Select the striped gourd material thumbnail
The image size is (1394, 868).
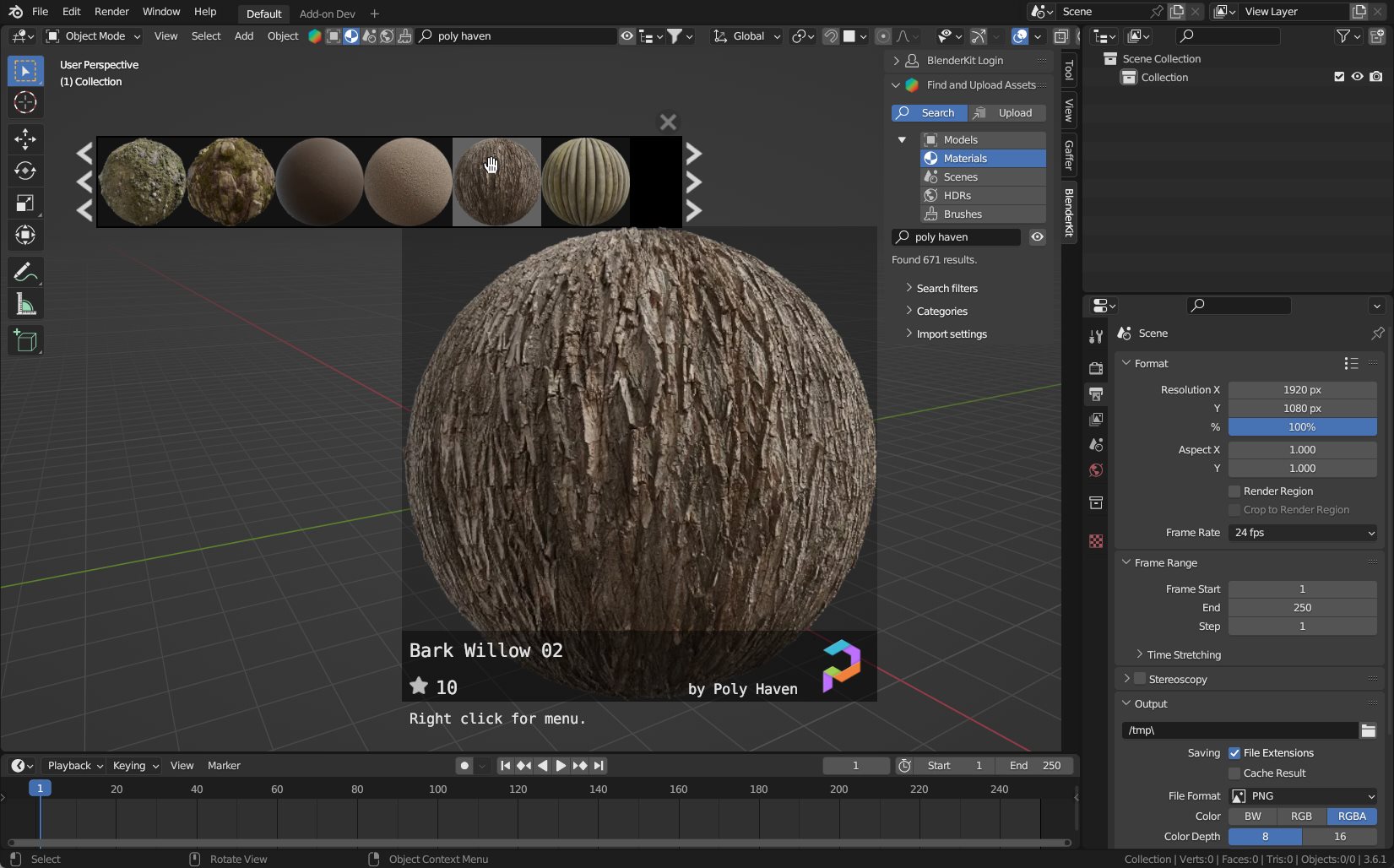pos(586,182)
